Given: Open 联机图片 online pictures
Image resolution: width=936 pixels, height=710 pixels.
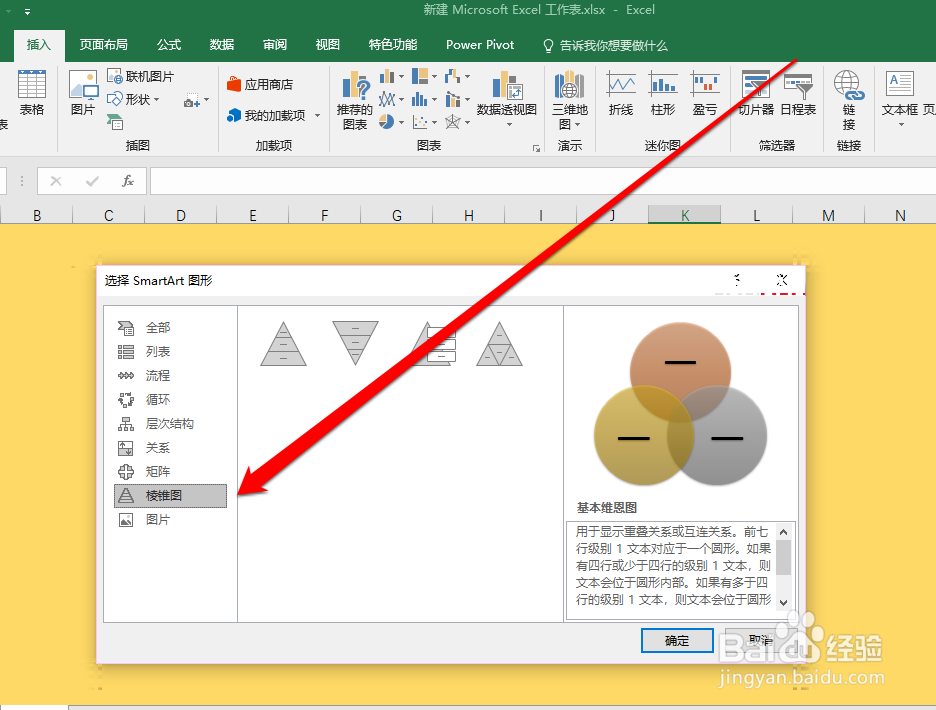Looking at the screenshot, I should pyautogui.click(x=140, y=76).
